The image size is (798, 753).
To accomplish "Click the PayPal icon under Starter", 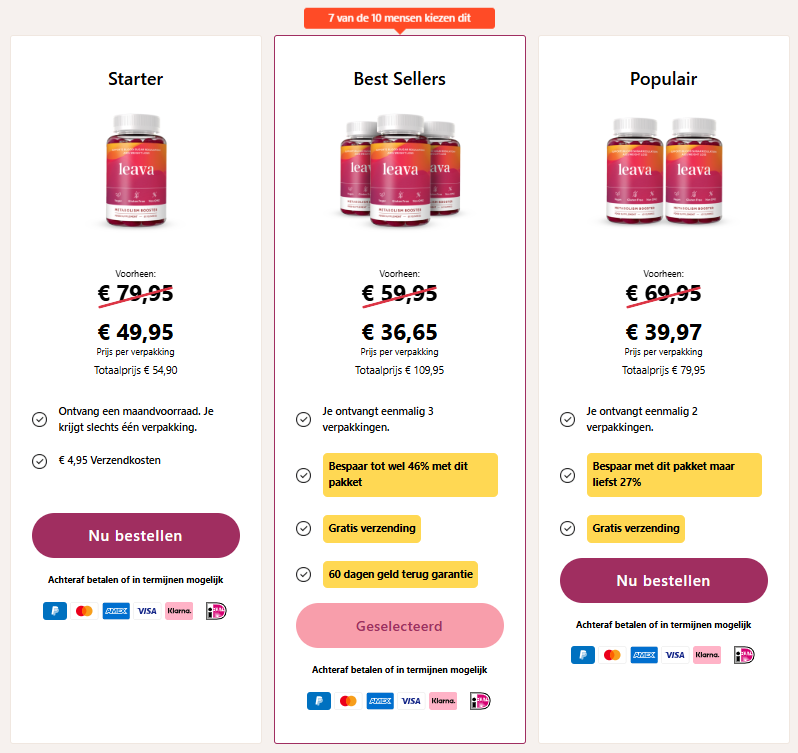I will [x=55, y=611].
